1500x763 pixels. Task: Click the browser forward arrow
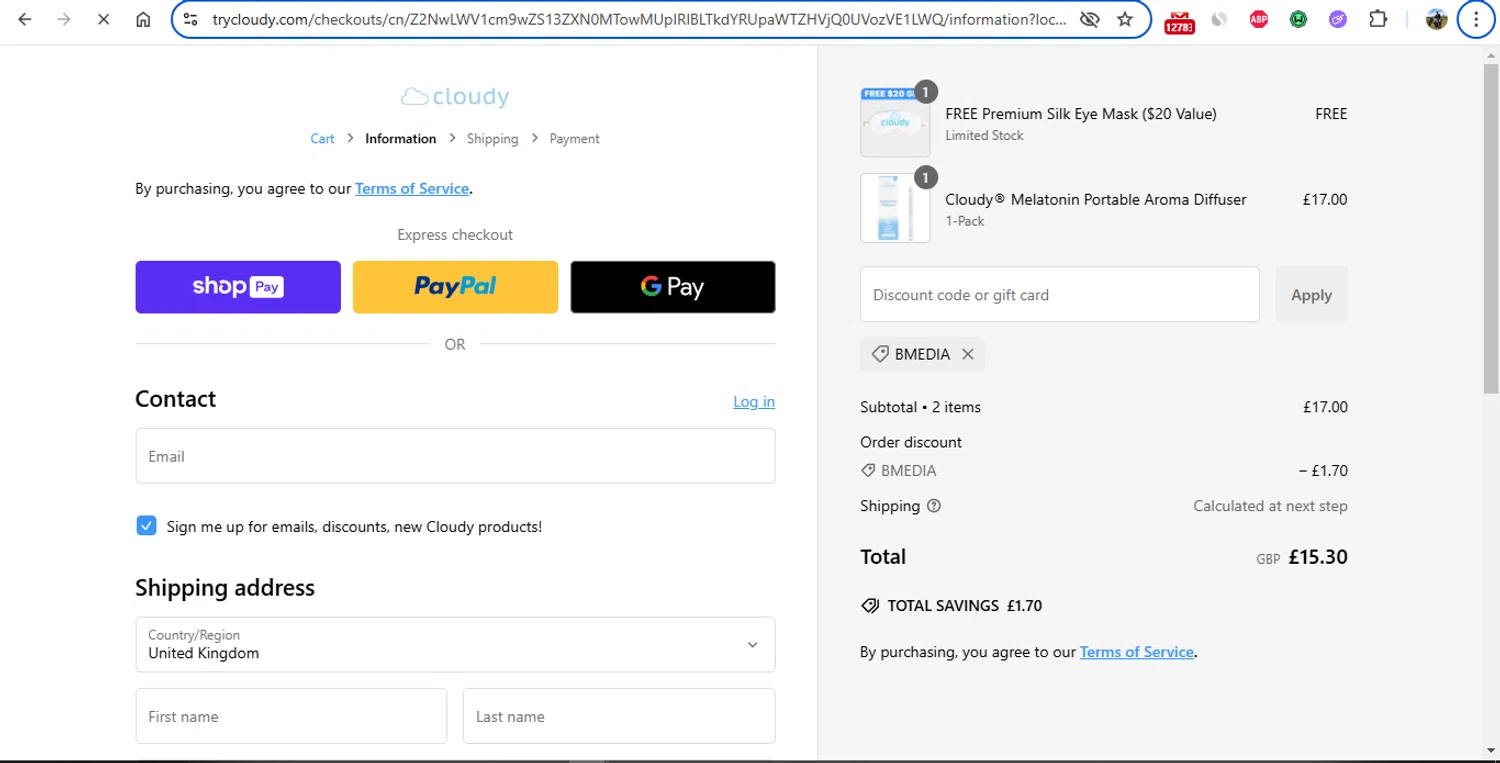(x=64, y=19)
